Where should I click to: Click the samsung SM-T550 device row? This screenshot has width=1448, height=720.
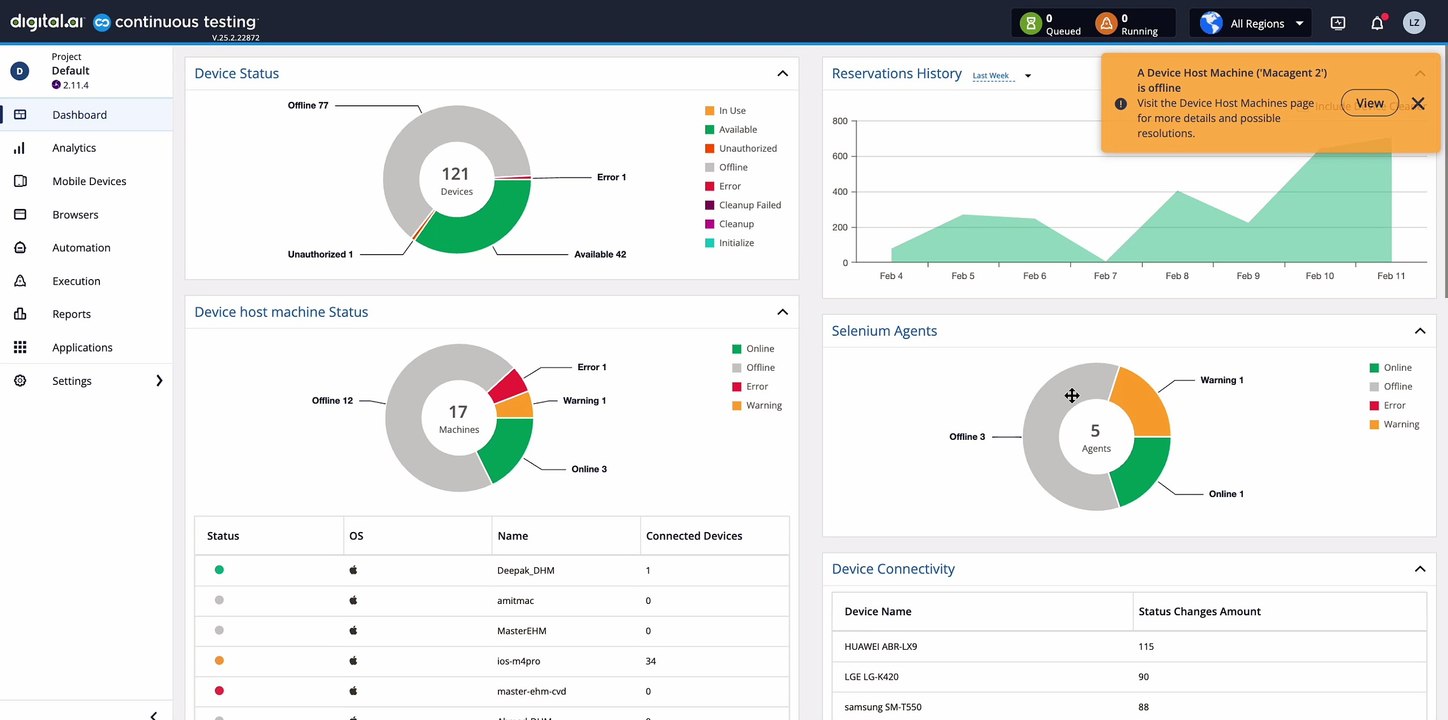click(x=1129, y=707)
